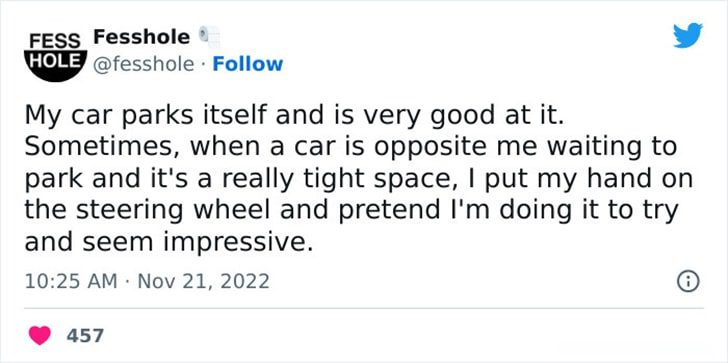Open the Twitter bird logo
The image size is (728, 363).
pos(688,35)
